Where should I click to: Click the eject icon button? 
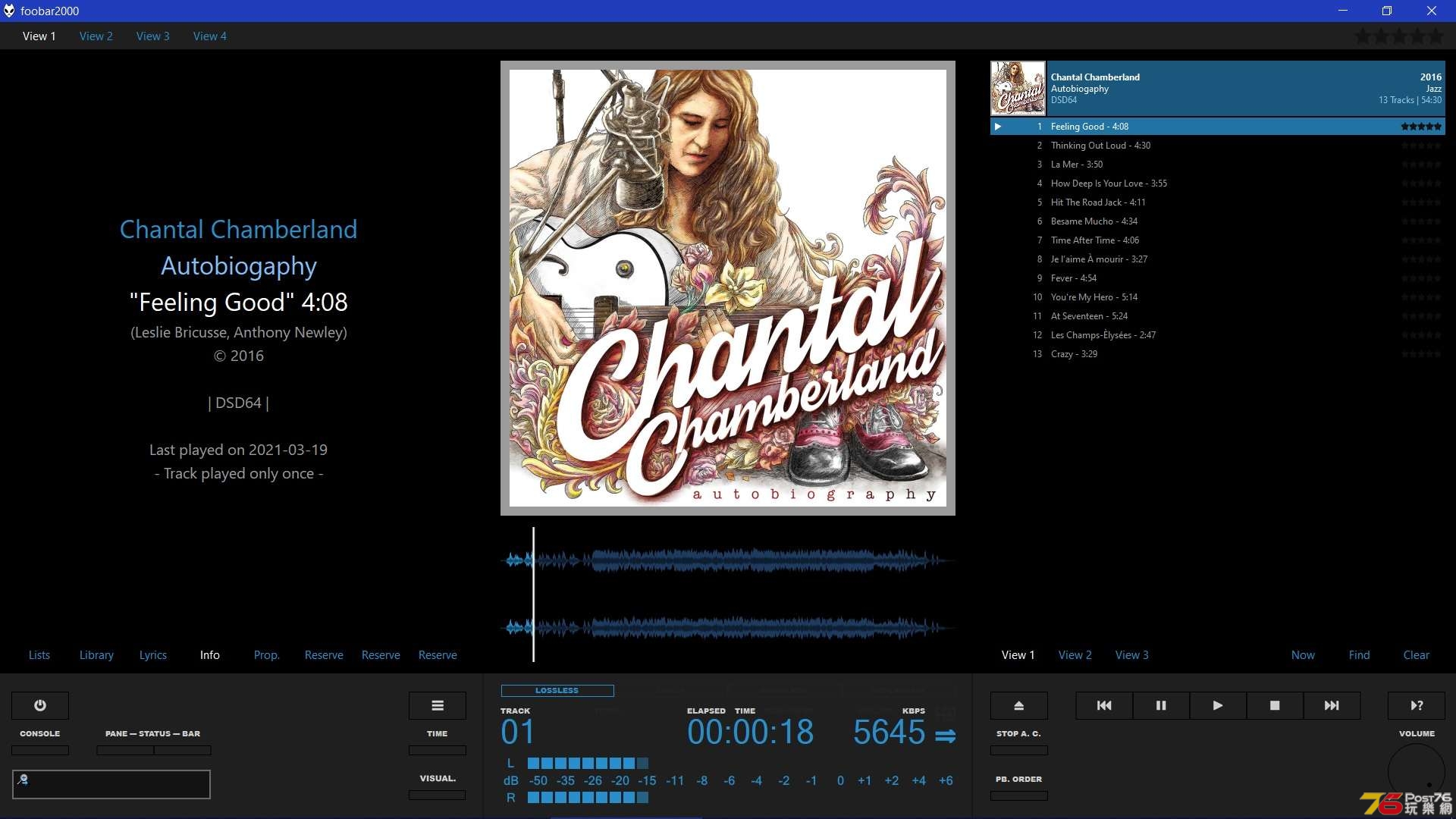click(x=1019, y=705)
